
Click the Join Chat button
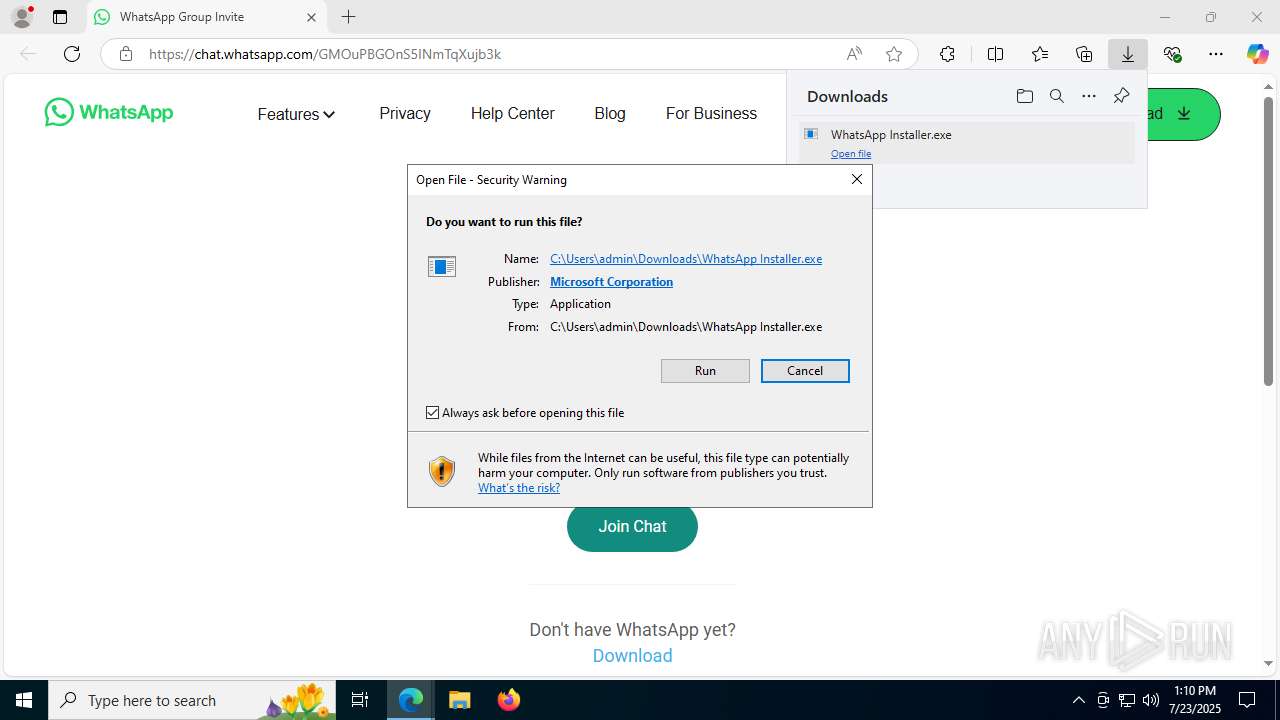pos(632,526)
